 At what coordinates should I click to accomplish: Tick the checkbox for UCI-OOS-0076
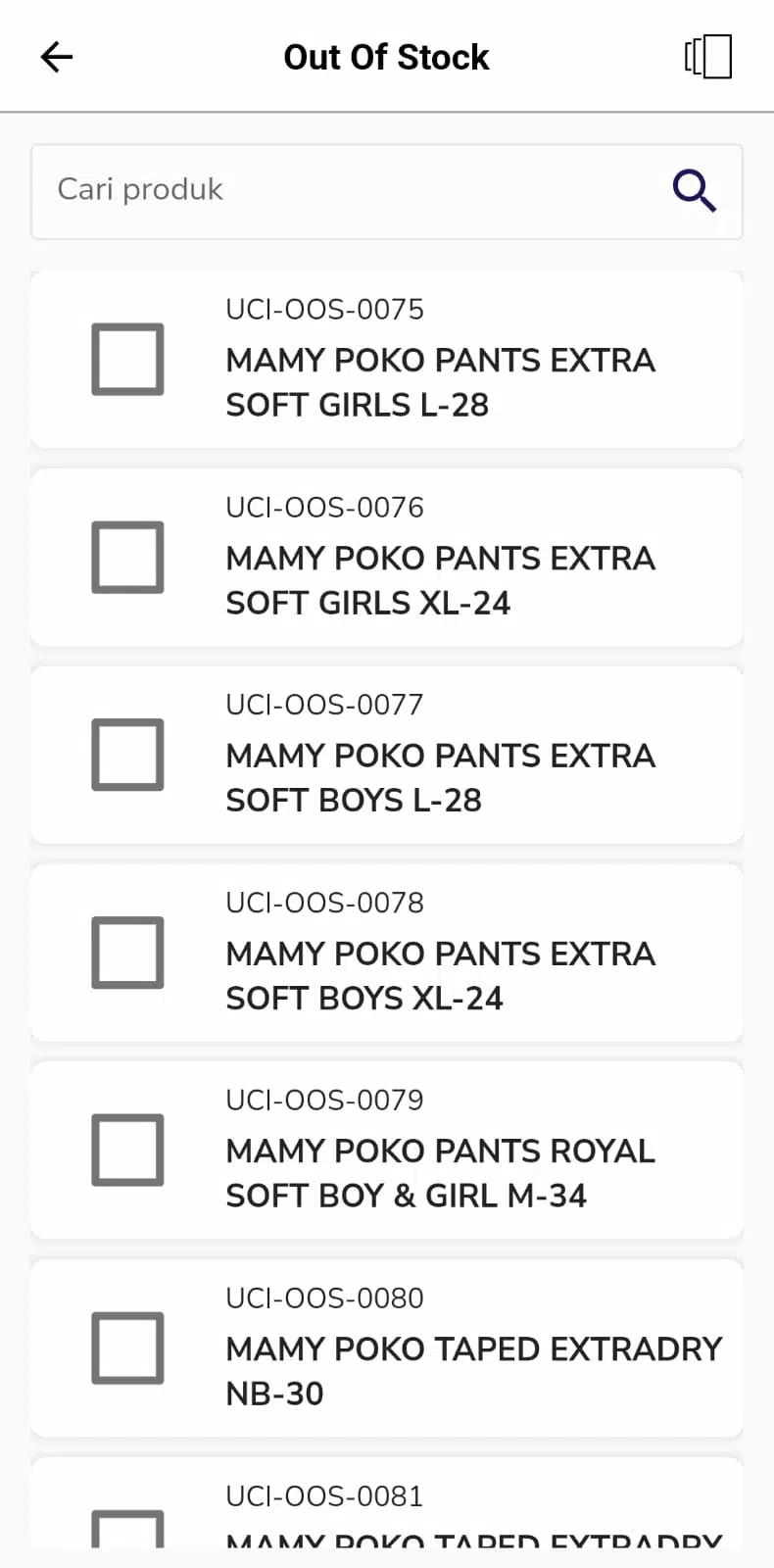tap(127, 557)
